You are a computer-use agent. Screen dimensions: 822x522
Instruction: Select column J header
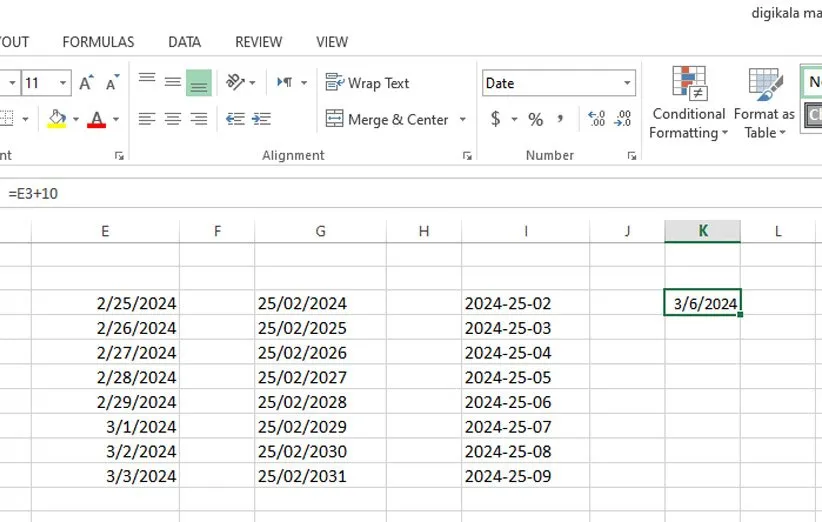click(x=628, y=231)
